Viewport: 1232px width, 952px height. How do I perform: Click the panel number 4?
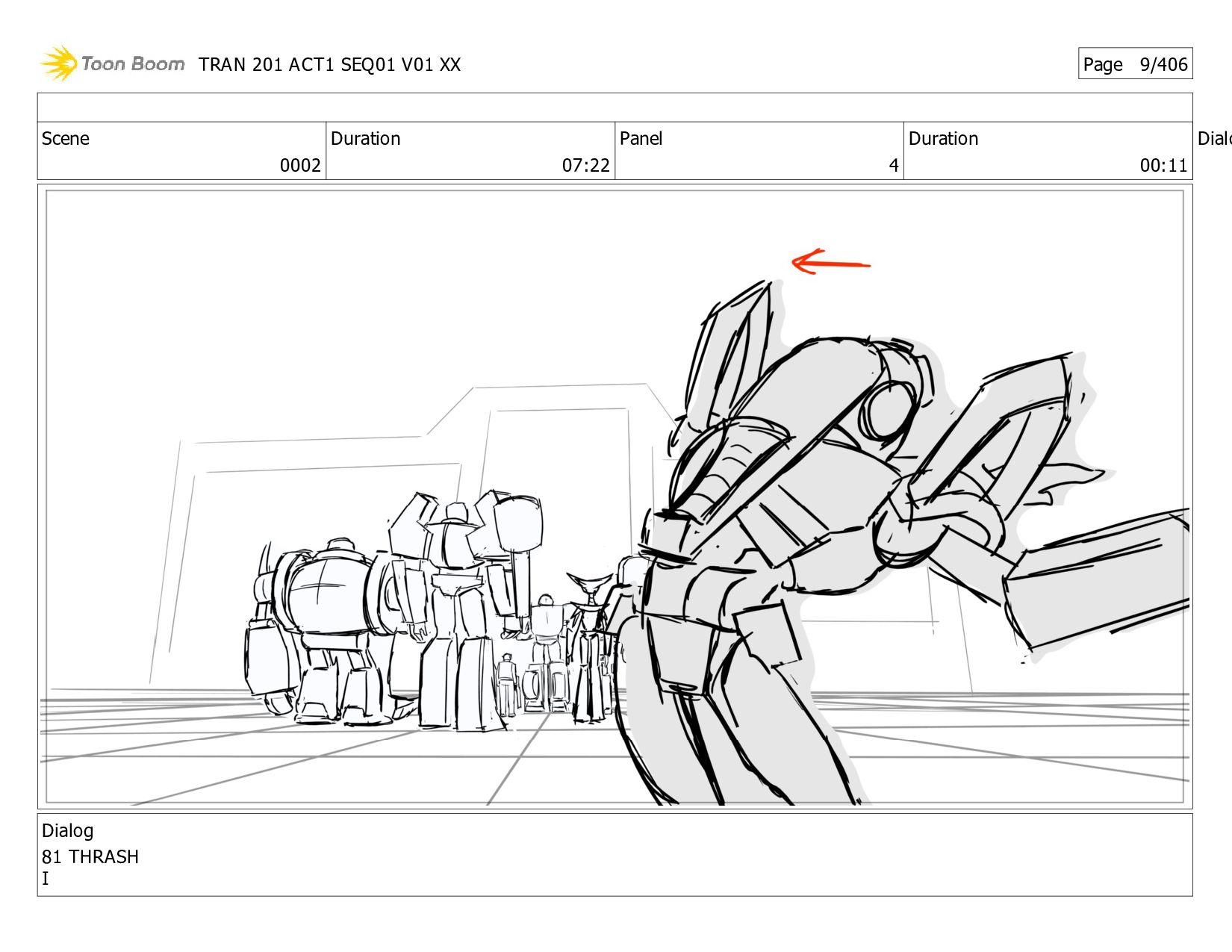(894, 166)
